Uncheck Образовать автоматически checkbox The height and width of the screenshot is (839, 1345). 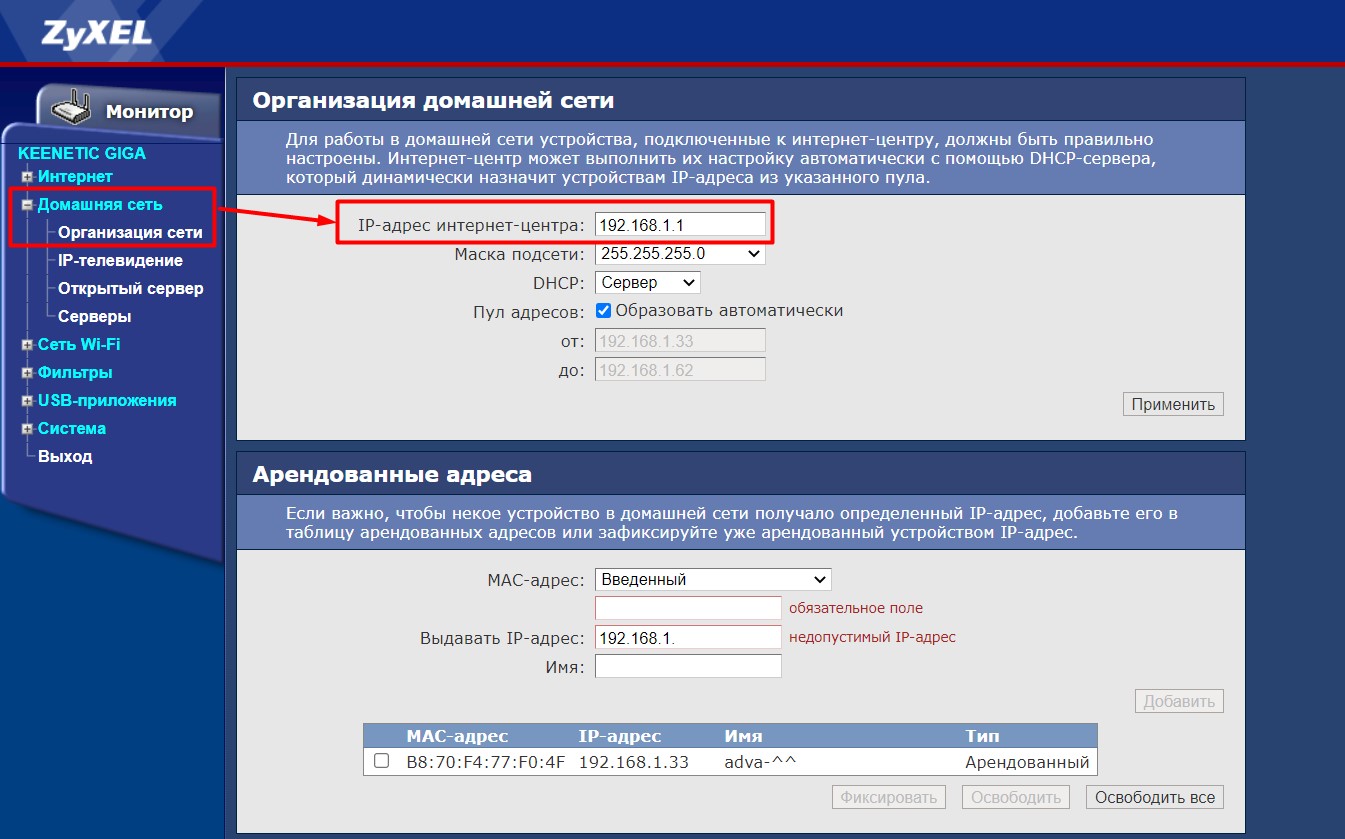(x=603, y=311)
